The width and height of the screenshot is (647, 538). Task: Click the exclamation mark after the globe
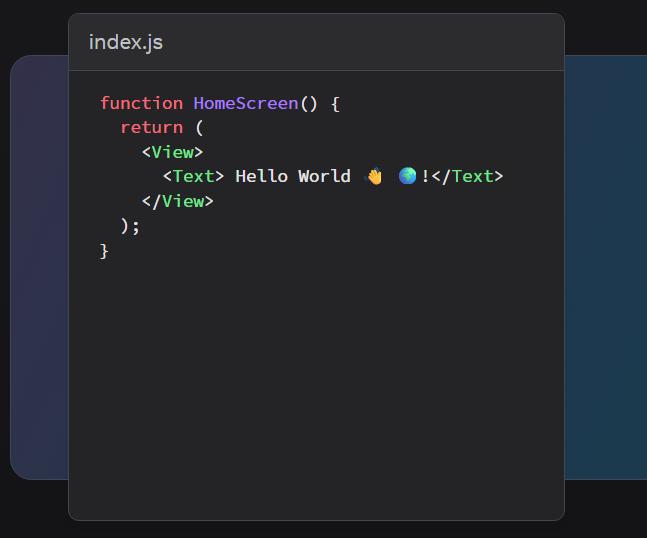425,176
